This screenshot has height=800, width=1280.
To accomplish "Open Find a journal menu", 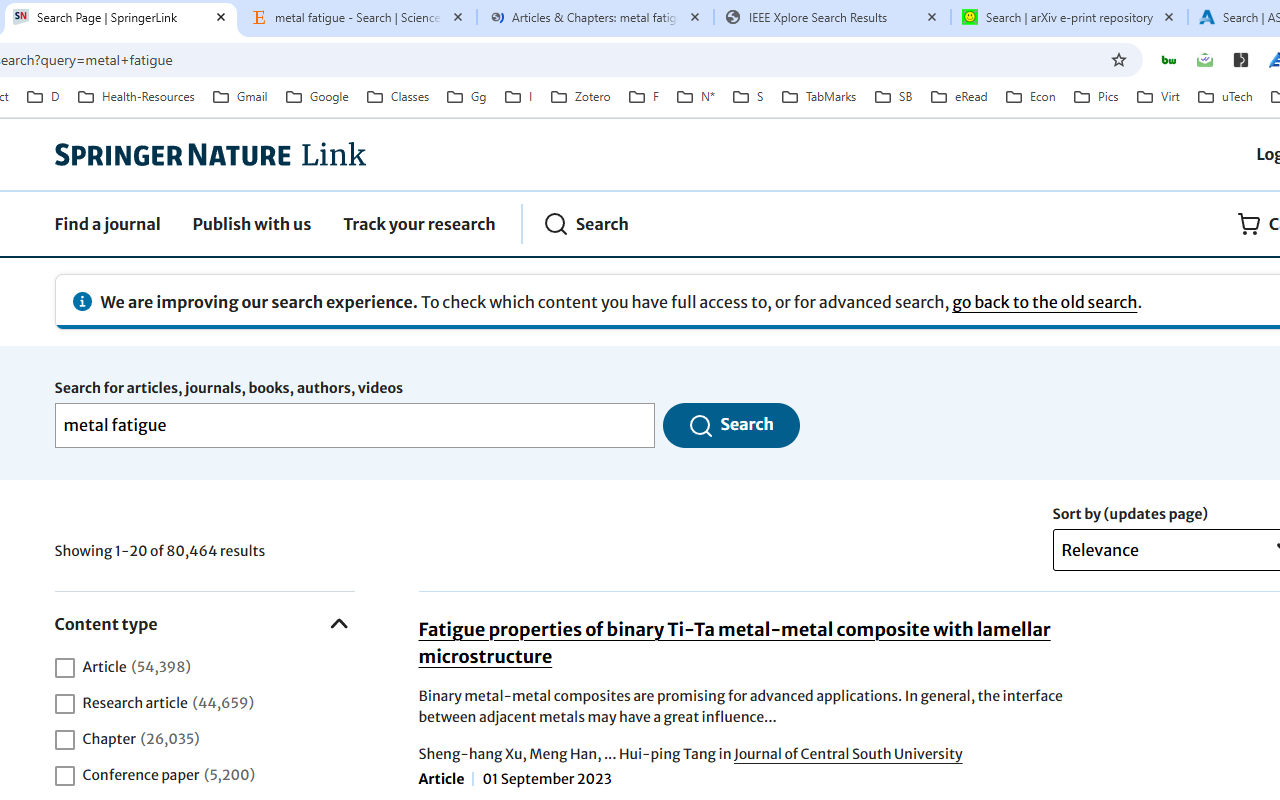I will pyautogui.click(x=107, y=224).
